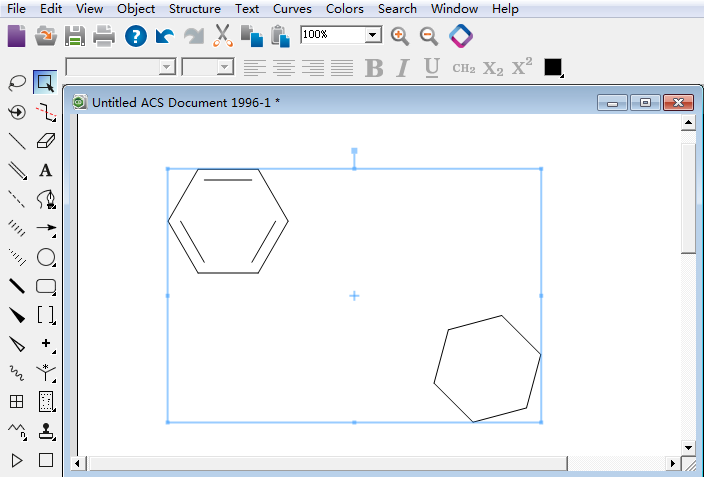
Task: Pick the Pen drawing tool
Action: 45,199
